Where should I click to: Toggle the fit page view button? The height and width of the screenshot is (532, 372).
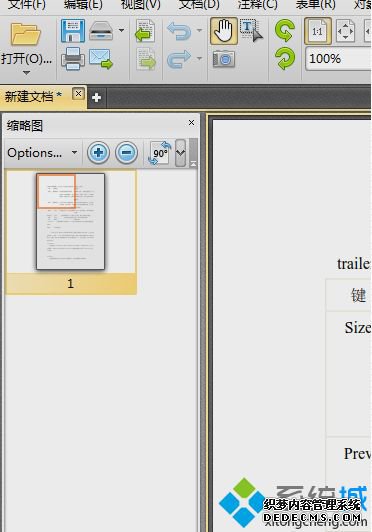tap(346, 31)
